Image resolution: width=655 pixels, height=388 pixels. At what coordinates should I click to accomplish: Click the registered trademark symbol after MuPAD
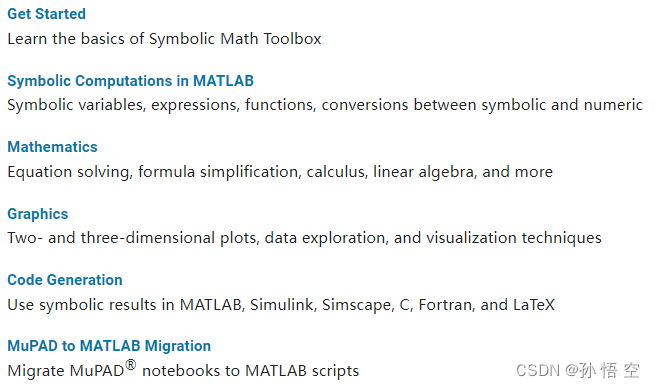click(131, 365)
